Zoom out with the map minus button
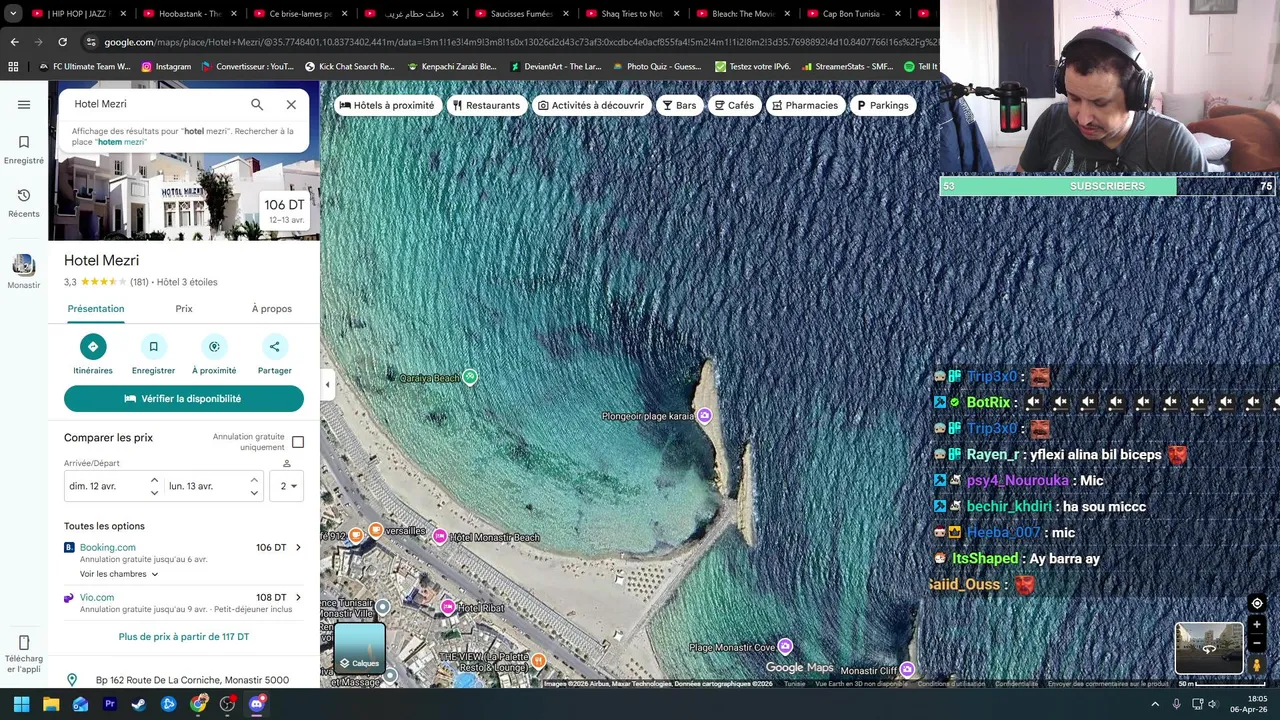Viewport: 1280px width, 720px height. pyautogui.click(x=1257, y=643)
